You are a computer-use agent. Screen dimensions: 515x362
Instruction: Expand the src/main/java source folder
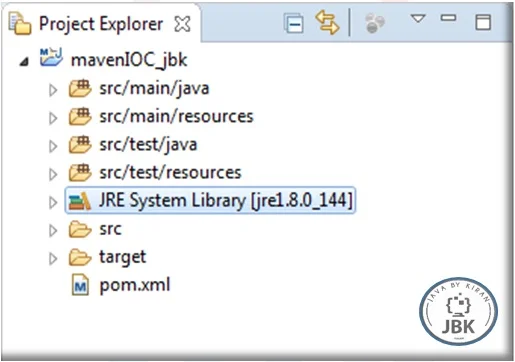coord(53,90)
